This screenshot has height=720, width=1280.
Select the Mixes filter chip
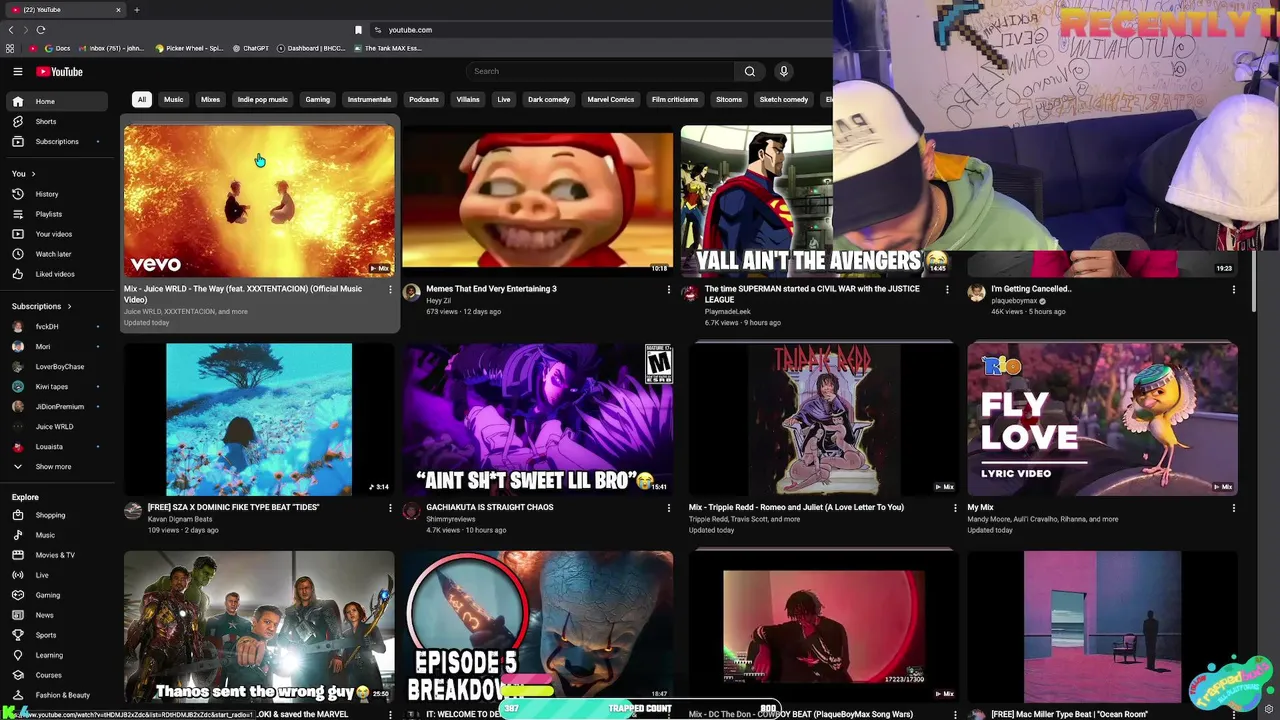tap(210, 99)
